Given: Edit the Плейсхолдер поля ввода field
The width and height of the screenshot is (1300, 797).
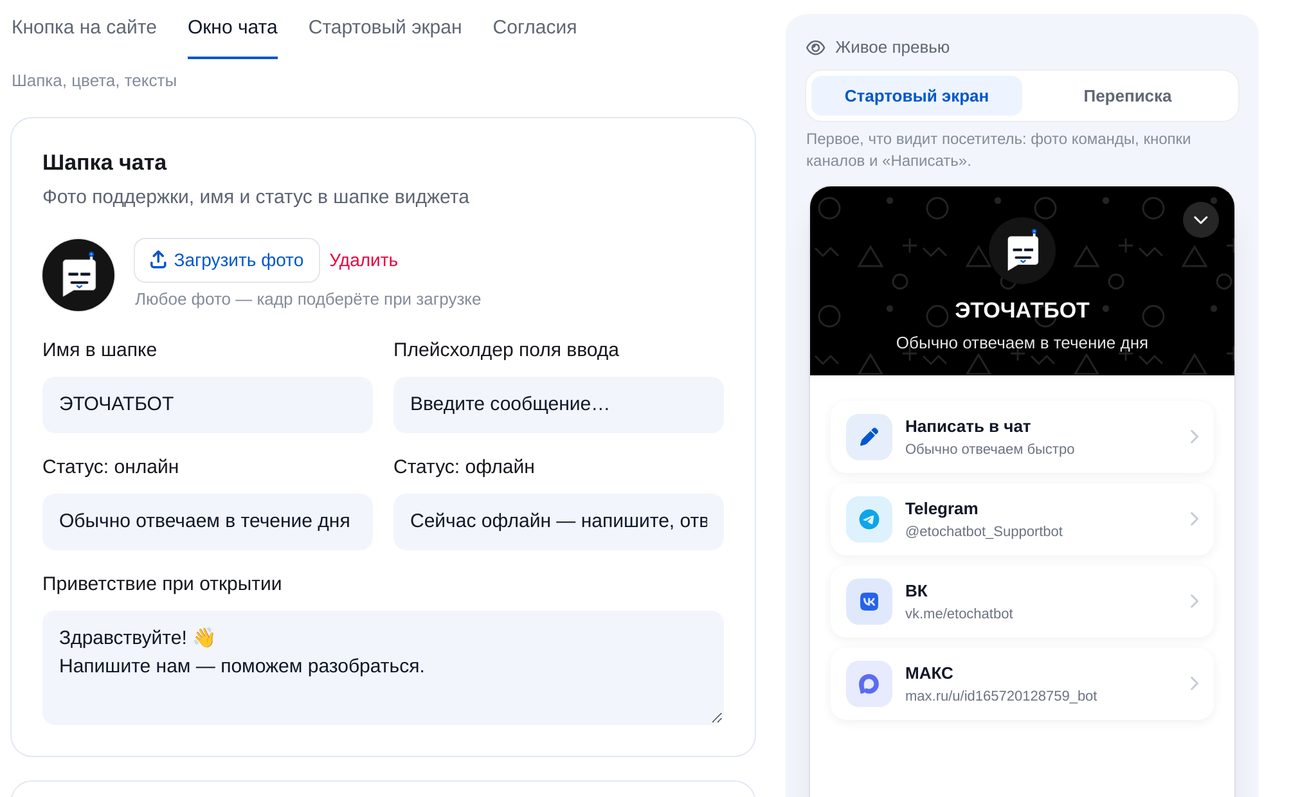Looking at the screenshot, I should [x=558, y=405].
